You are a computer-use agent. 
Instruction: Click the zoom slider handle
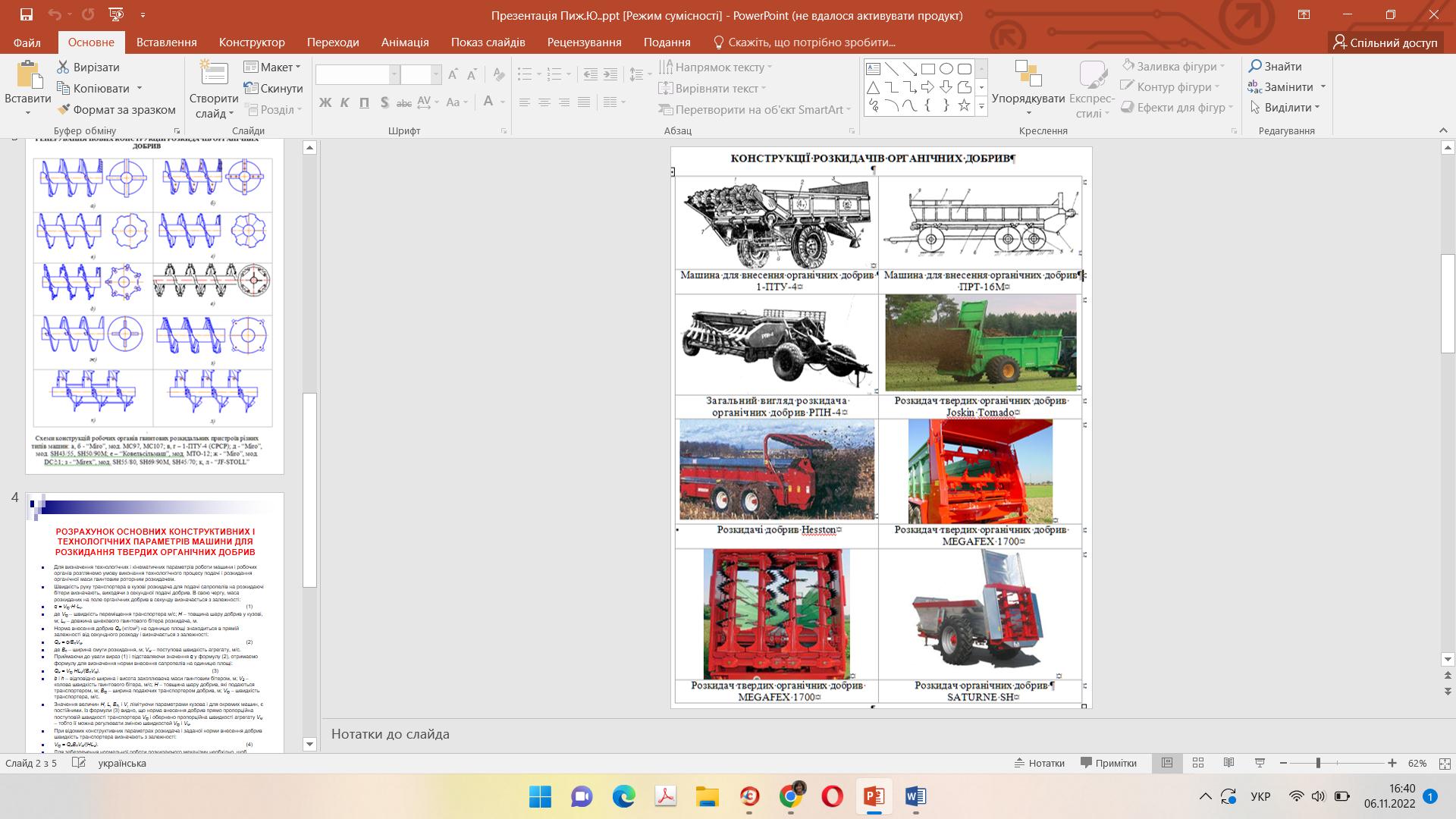1318,763
